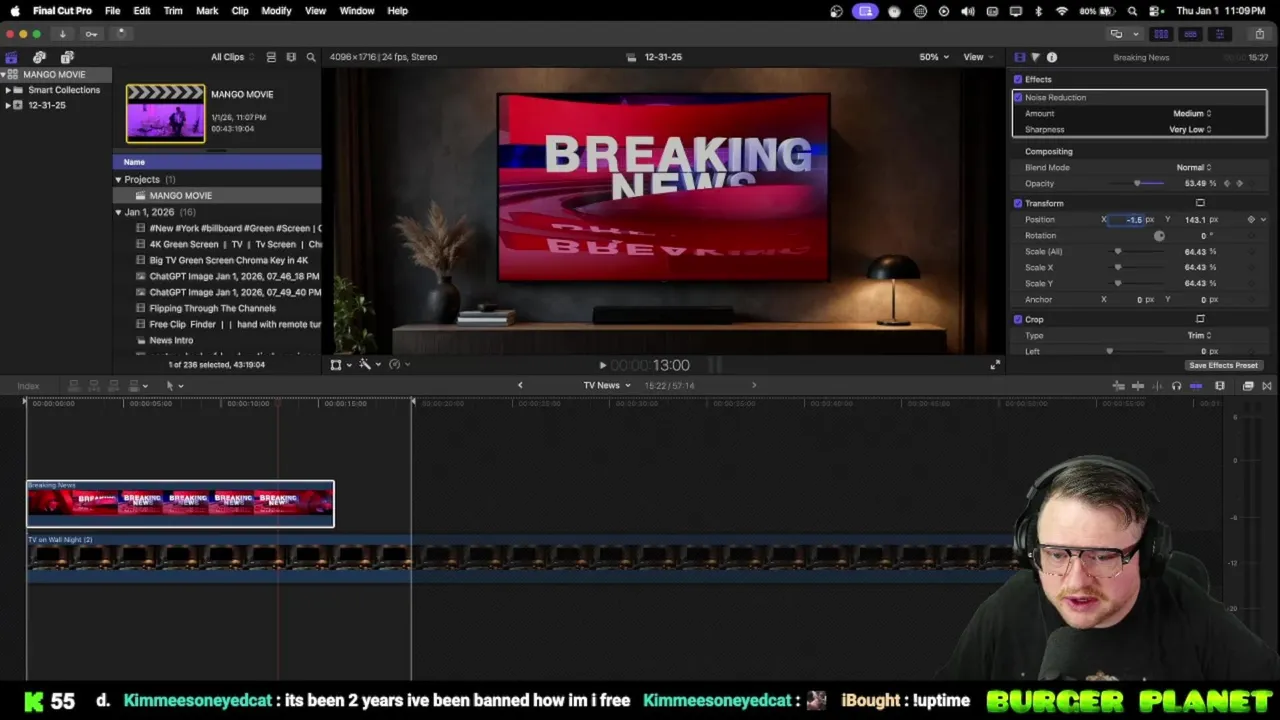Open the Clip menu
The width and height of the screenshot is (1280, 720).
(x=240, y=11)
